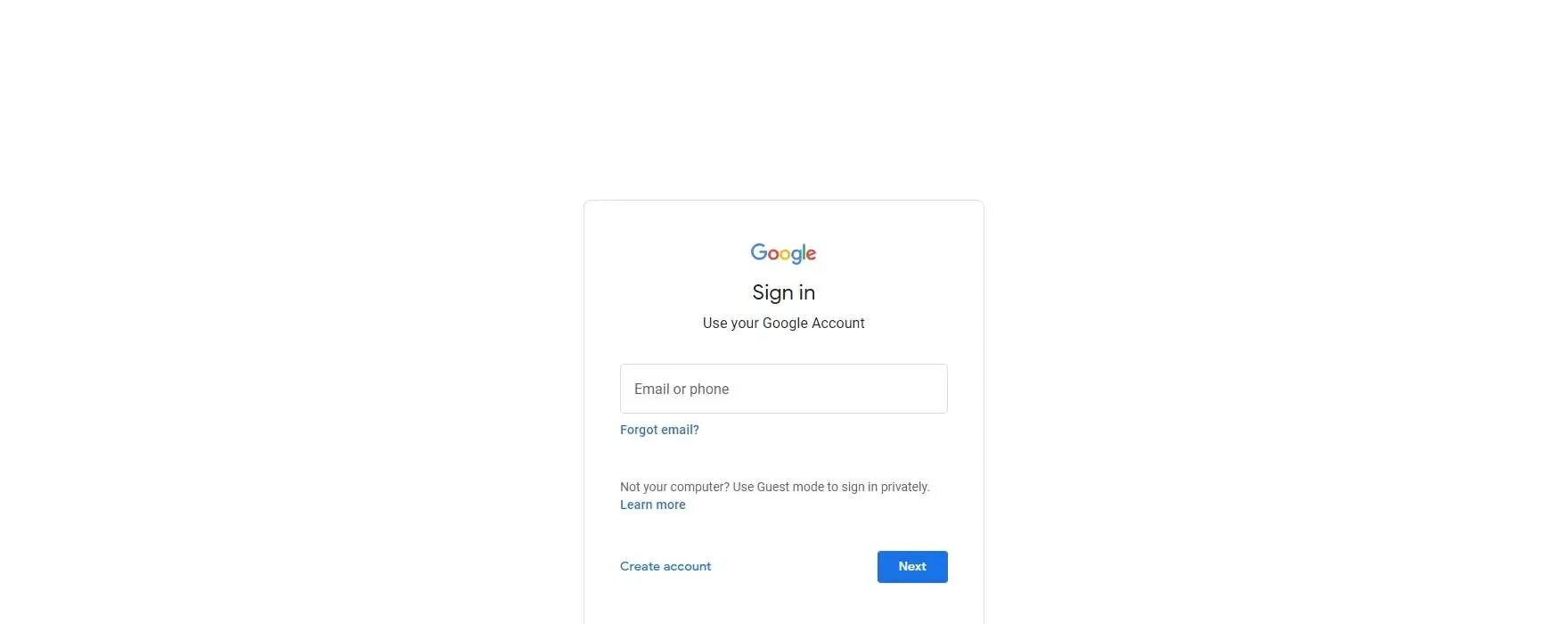The width and height of the screenshot is (1568, 624).
Task: Click the red e in the Google logo
Action: pos(811,255)
